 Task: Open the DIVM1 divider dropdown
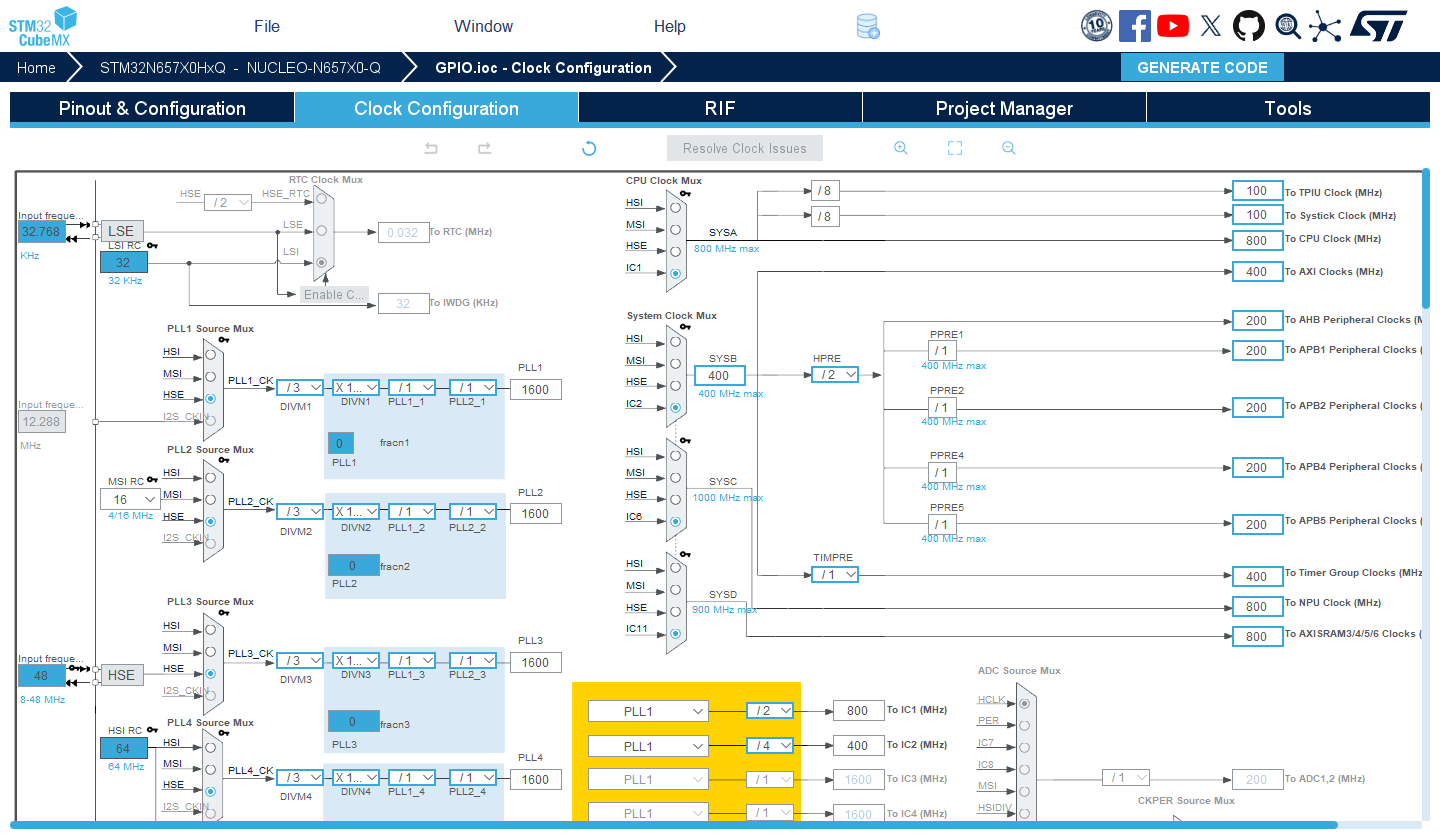pos(300,388)
